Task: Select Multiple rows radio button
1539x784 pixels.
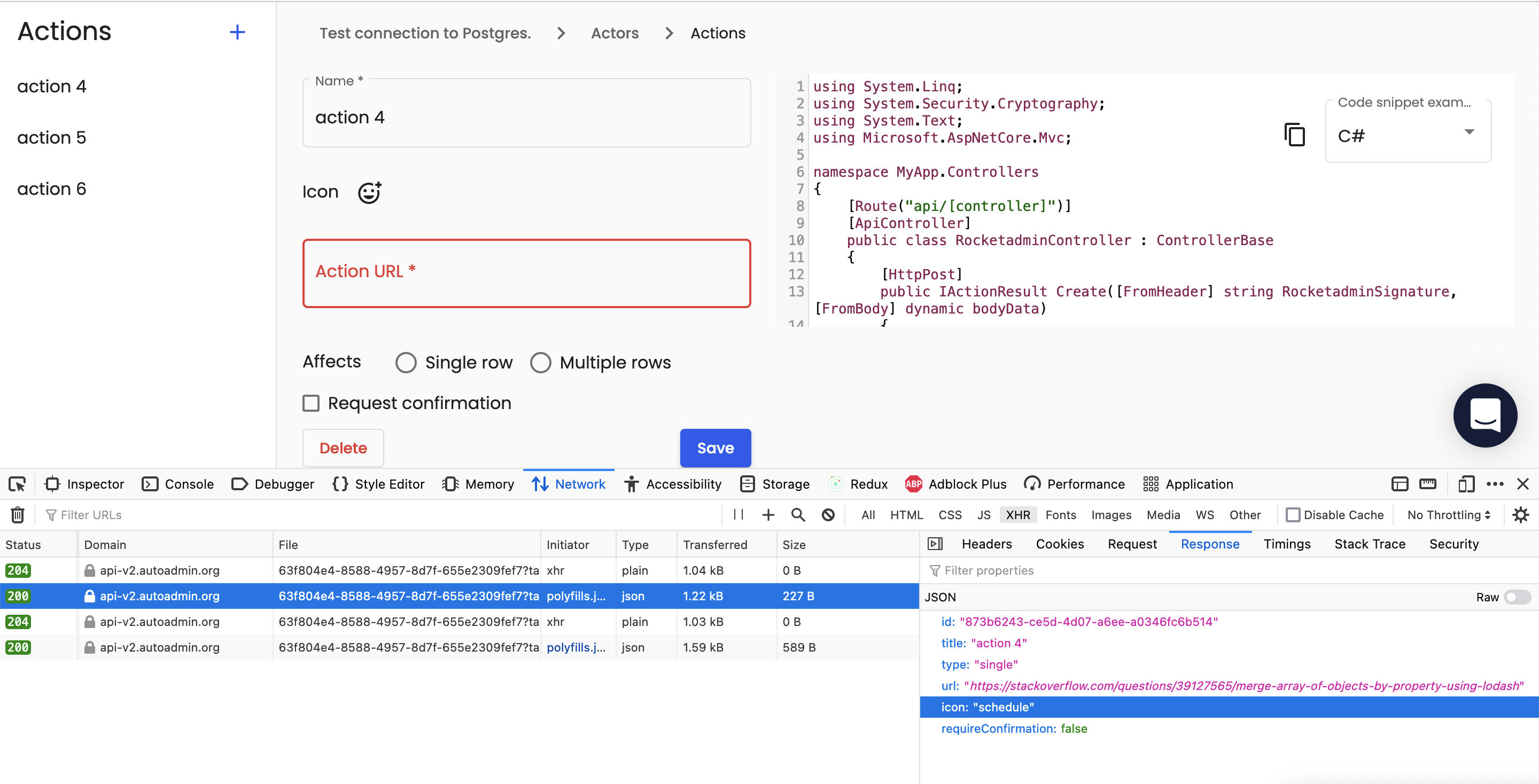Action: pos(541,363)
